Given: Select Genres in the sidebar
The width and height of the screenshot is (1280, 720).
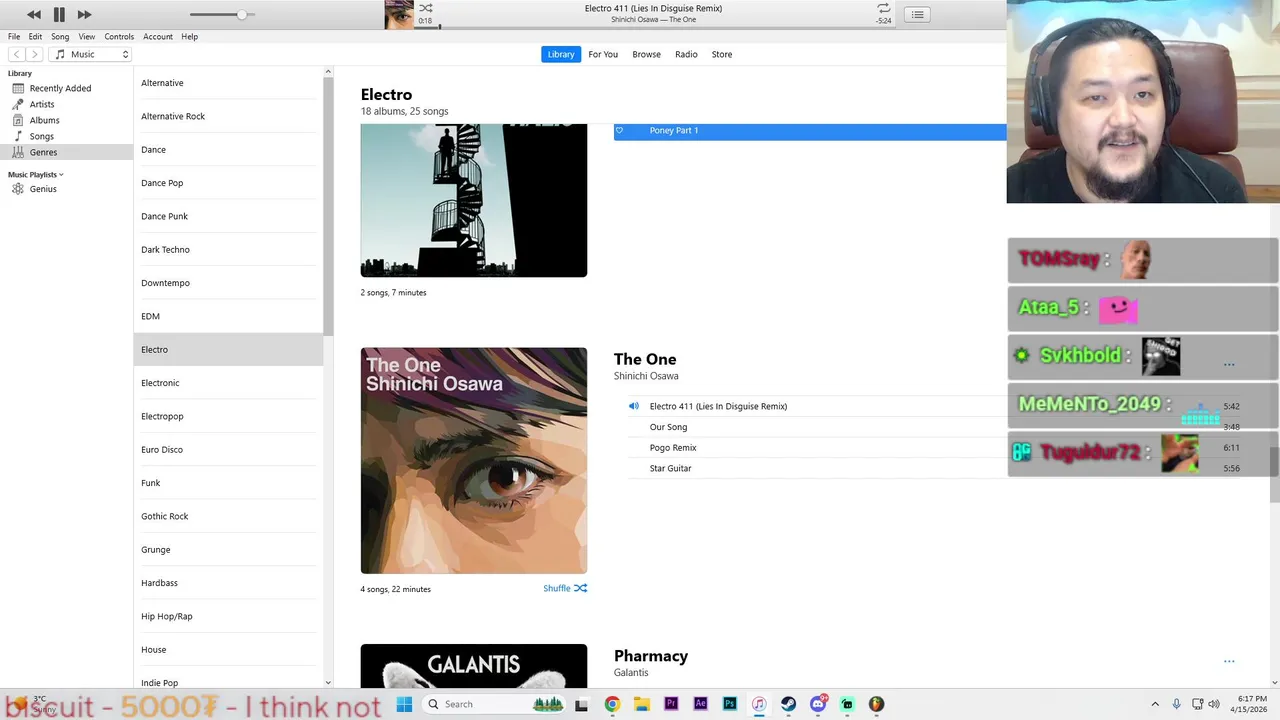Looking at the screenshot, I should [66, 152].
